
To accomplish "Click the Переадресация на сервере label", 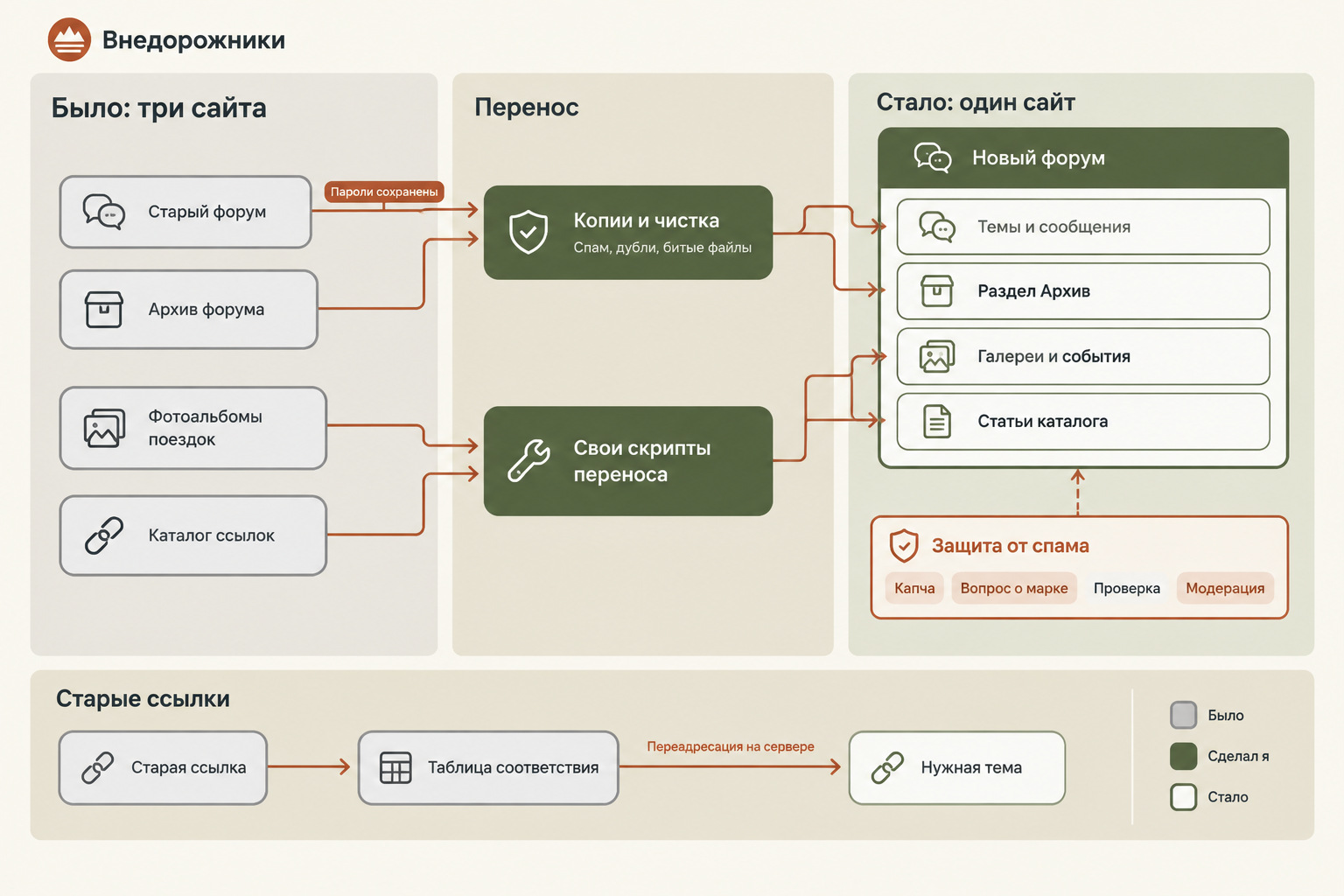I will pyautogui.click(x=731, y=746).
